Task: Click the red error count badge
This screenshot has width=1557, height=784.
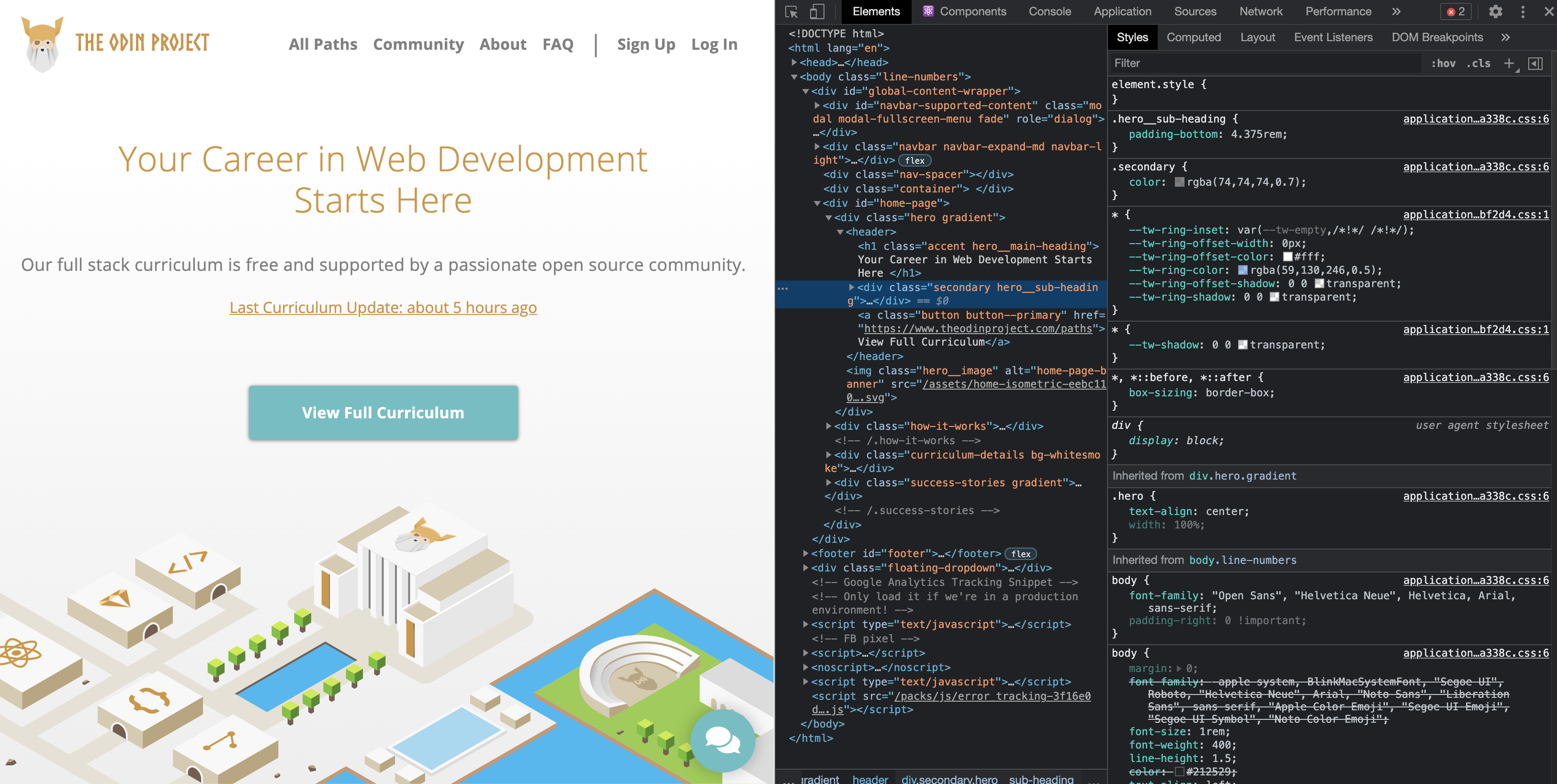Action: (1455, 11)
